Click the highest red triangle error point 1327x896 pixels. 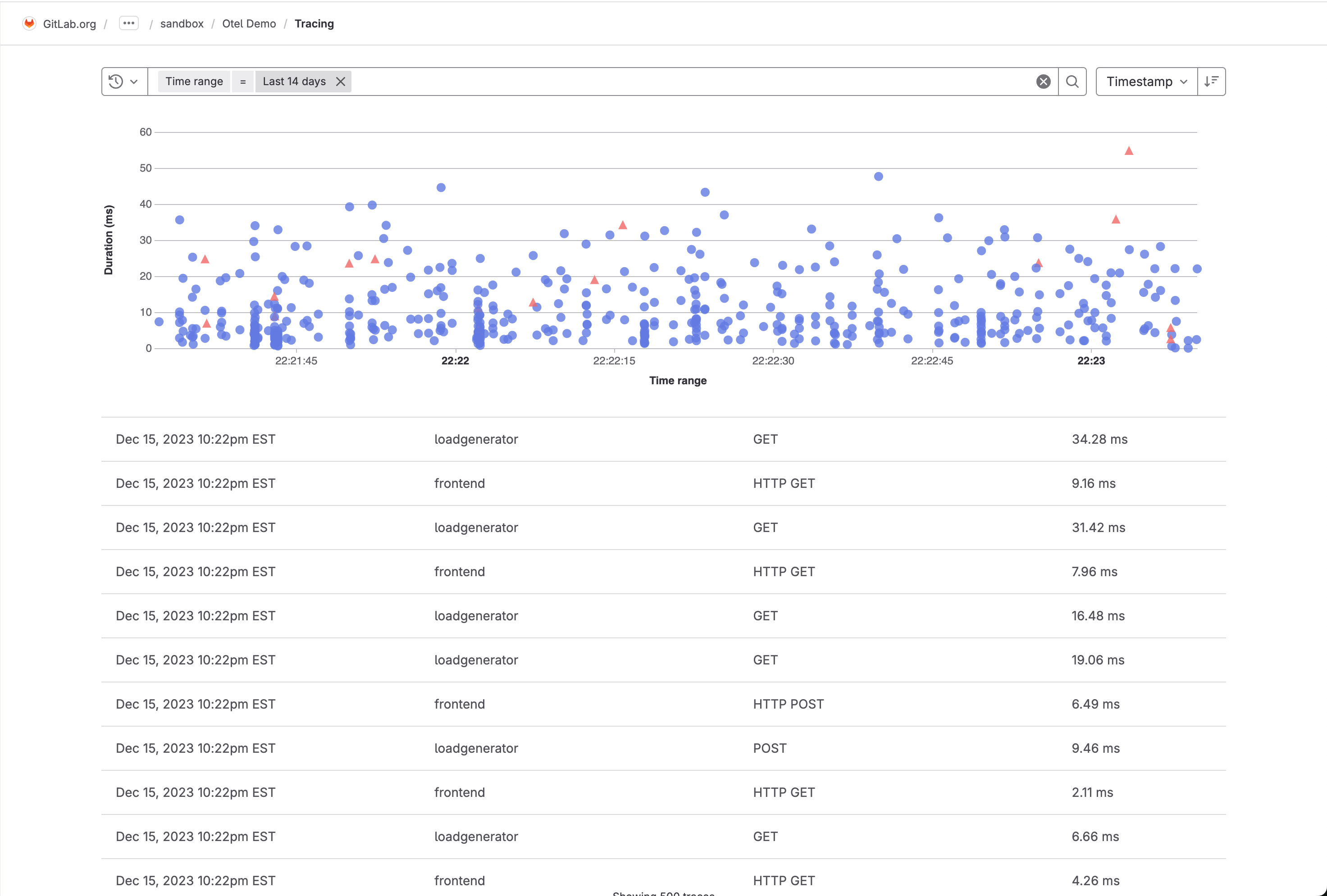pos(1129,151)
